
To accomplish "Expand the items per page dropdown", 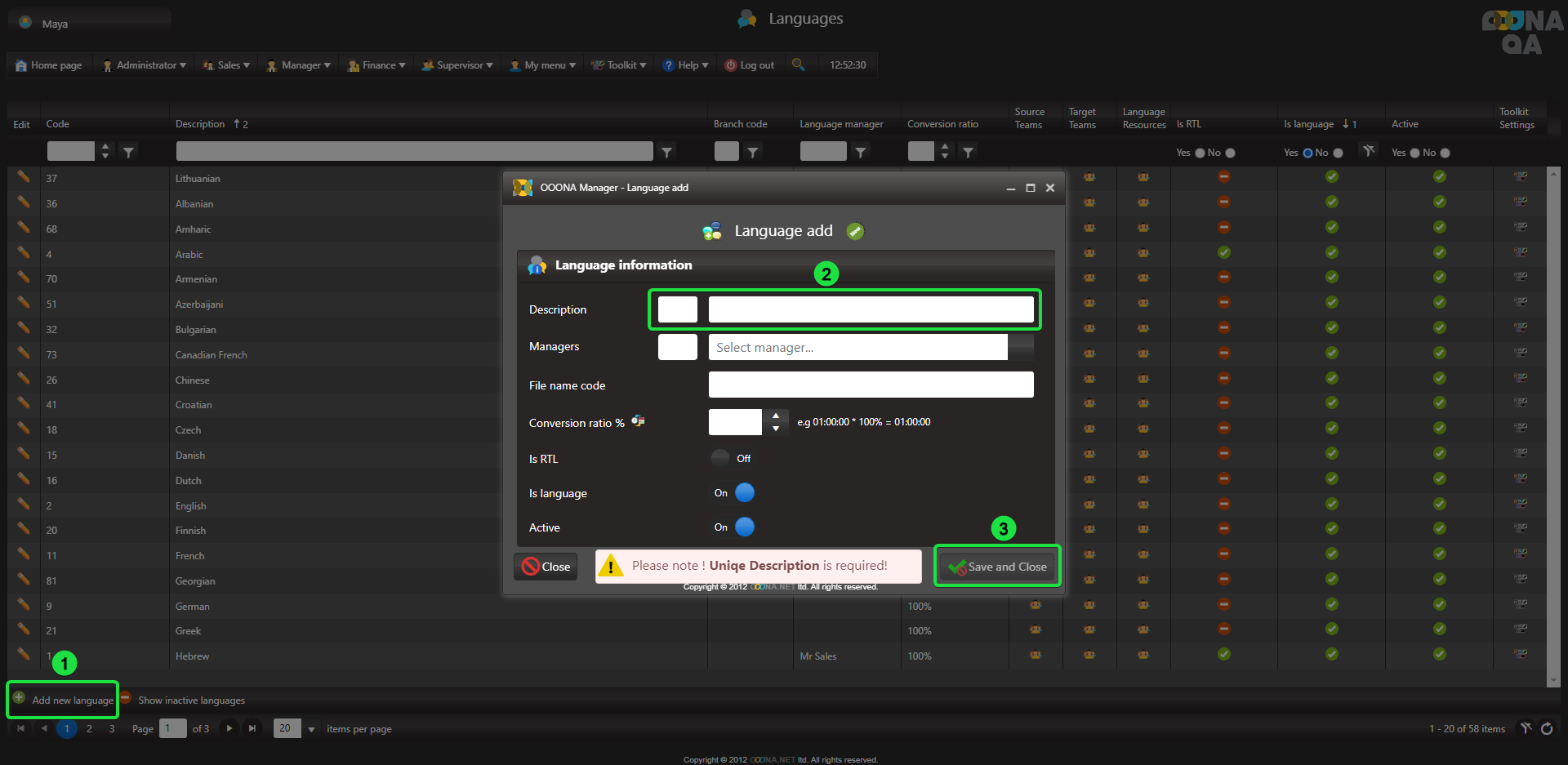I will coord(311,729).
